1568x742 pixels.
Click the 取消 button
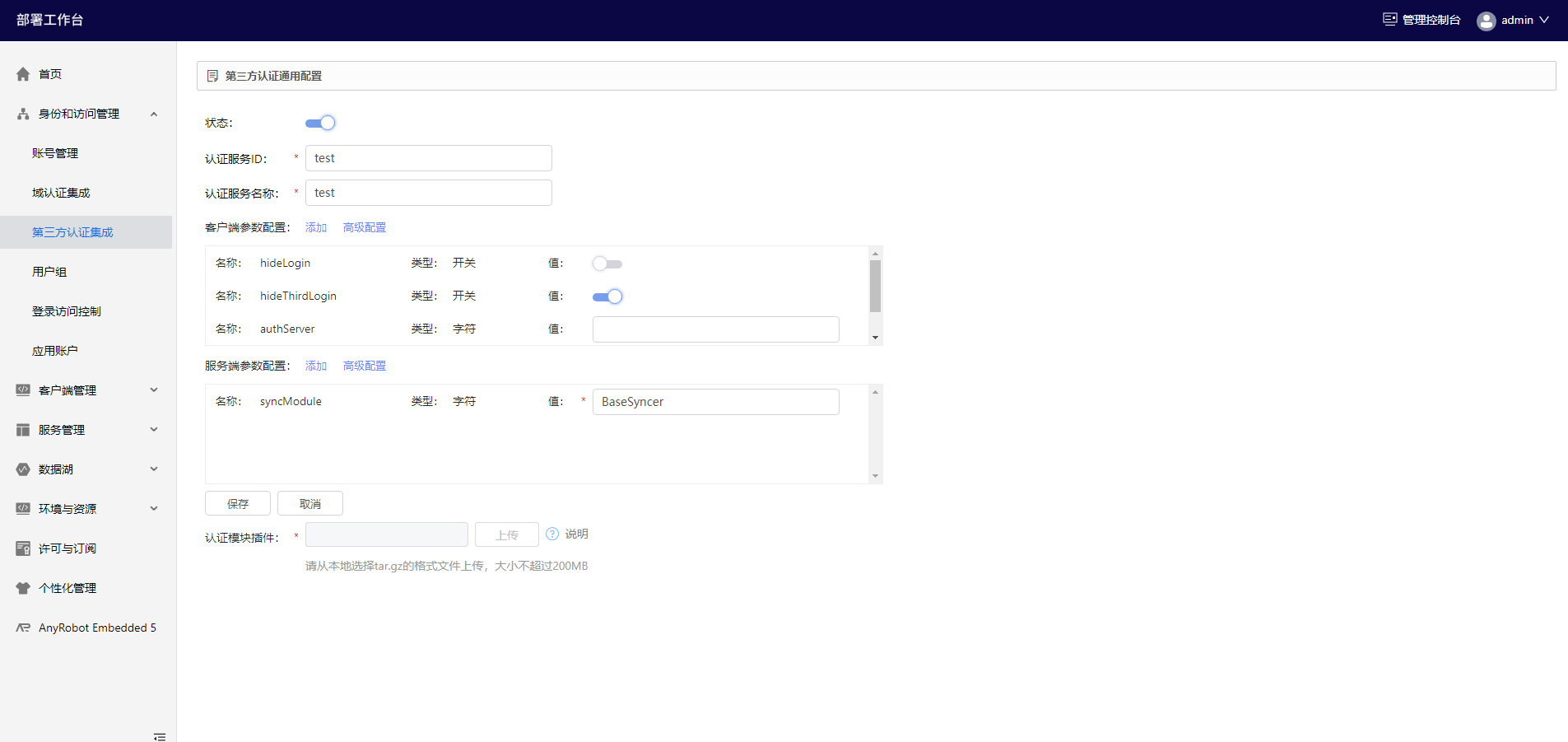310,503
